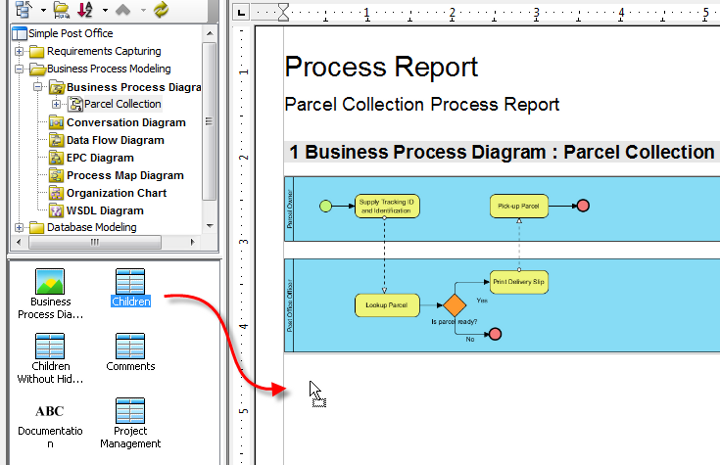This screenshot has height=465, width=720.
Task: Select Process Map Diagram label
Action: click(x=125, y=175)
